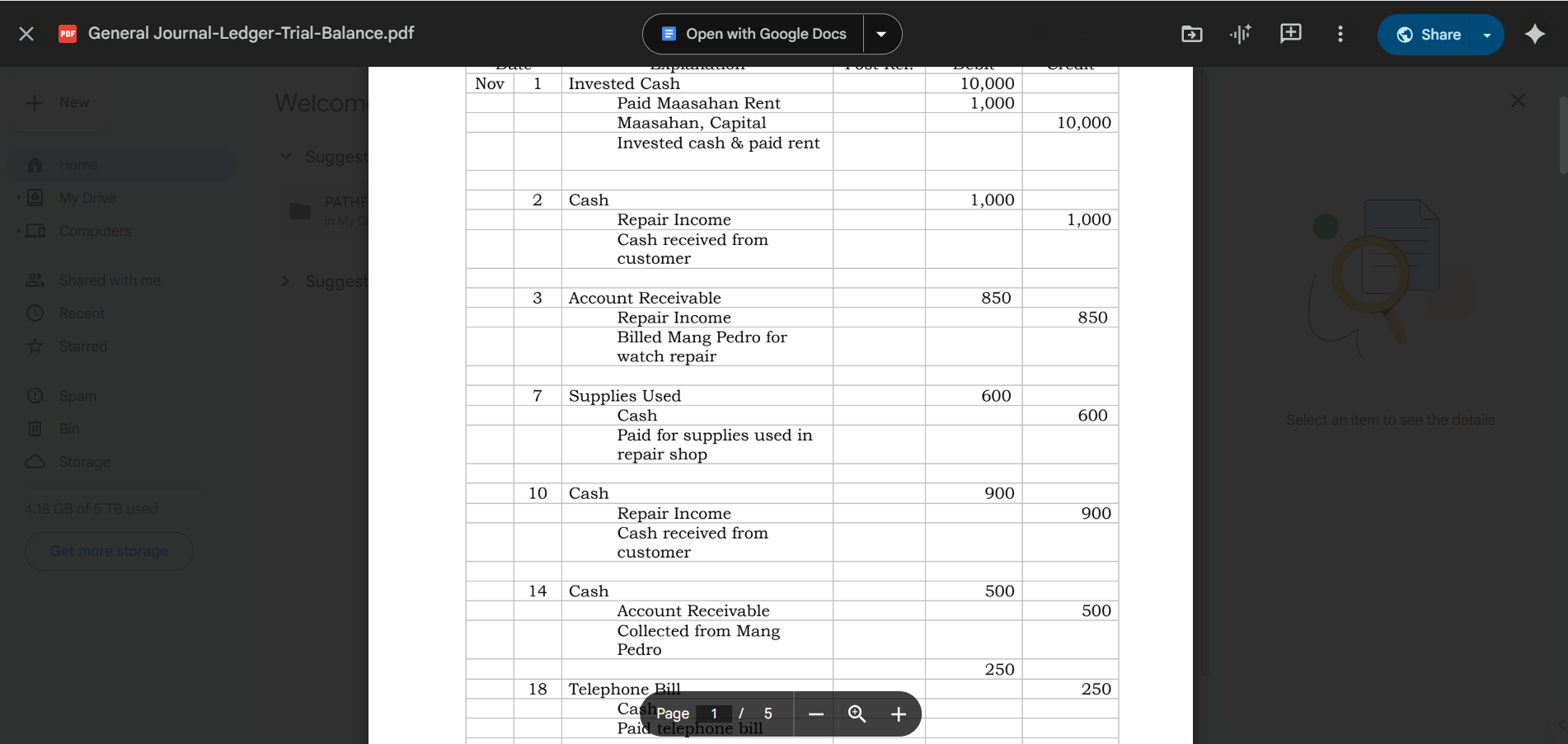Click the red PDF file type icon
This screenshot has height=744, width=1568.
68,34
